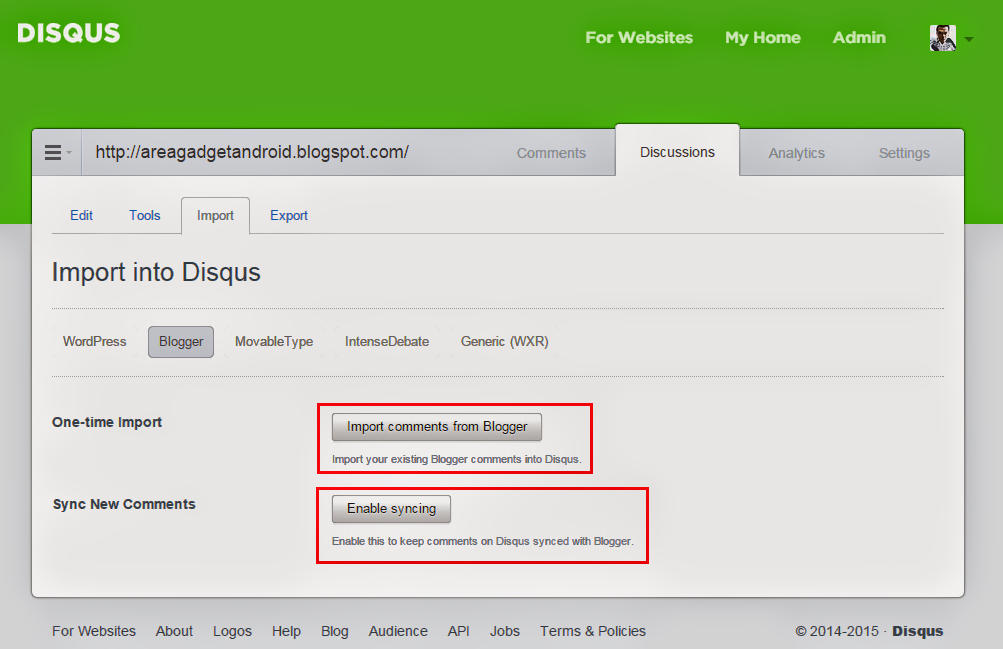Screen dimensions: 1003x649
Task: Open the Analytics tab
Action: click(x=796, y=153)
